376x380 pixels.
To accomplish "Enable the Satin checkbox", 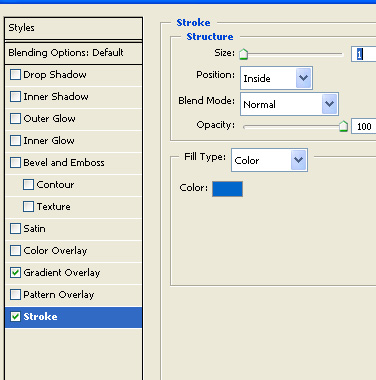I will point(15,228).
